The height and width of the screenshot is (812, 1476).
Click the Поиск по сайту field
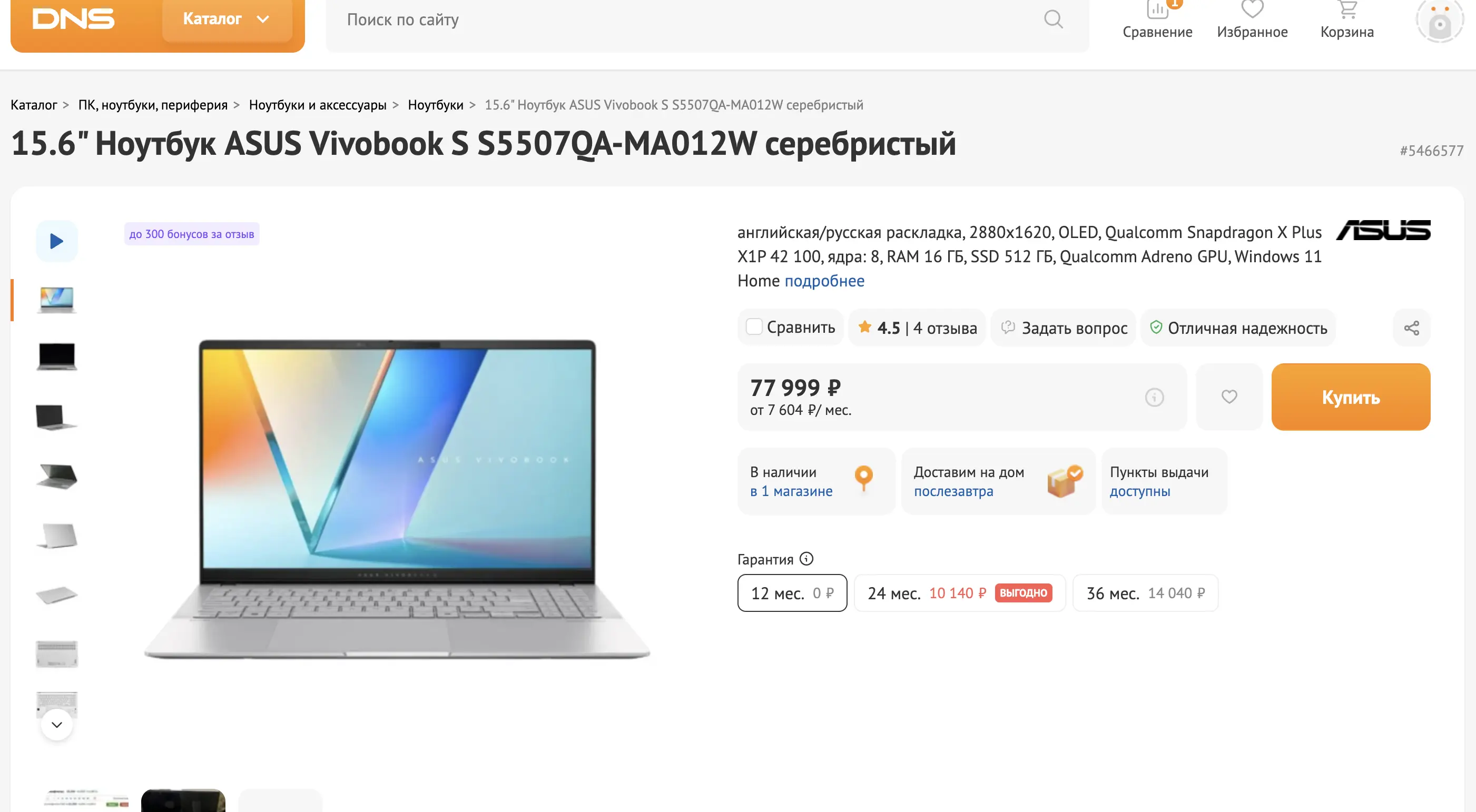tap(682, 20)
